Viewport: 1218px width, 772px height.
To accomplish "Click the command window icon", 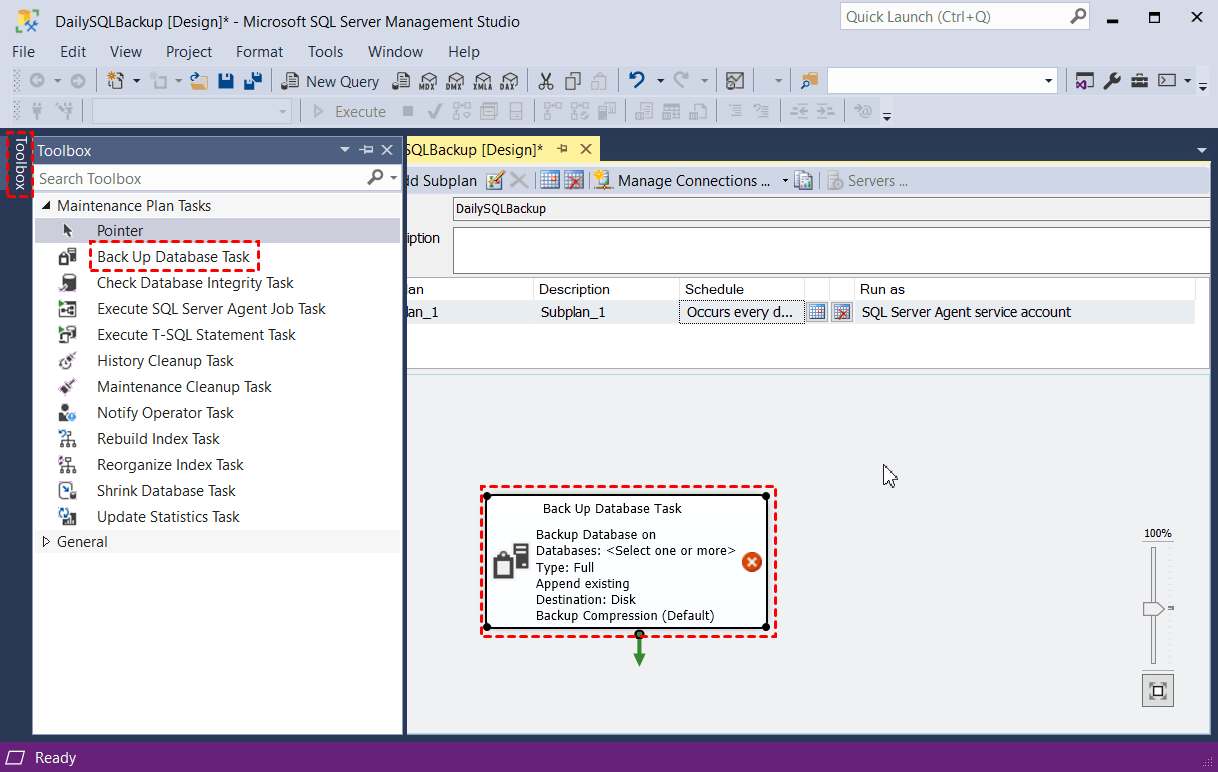I will pos(1166,81).
